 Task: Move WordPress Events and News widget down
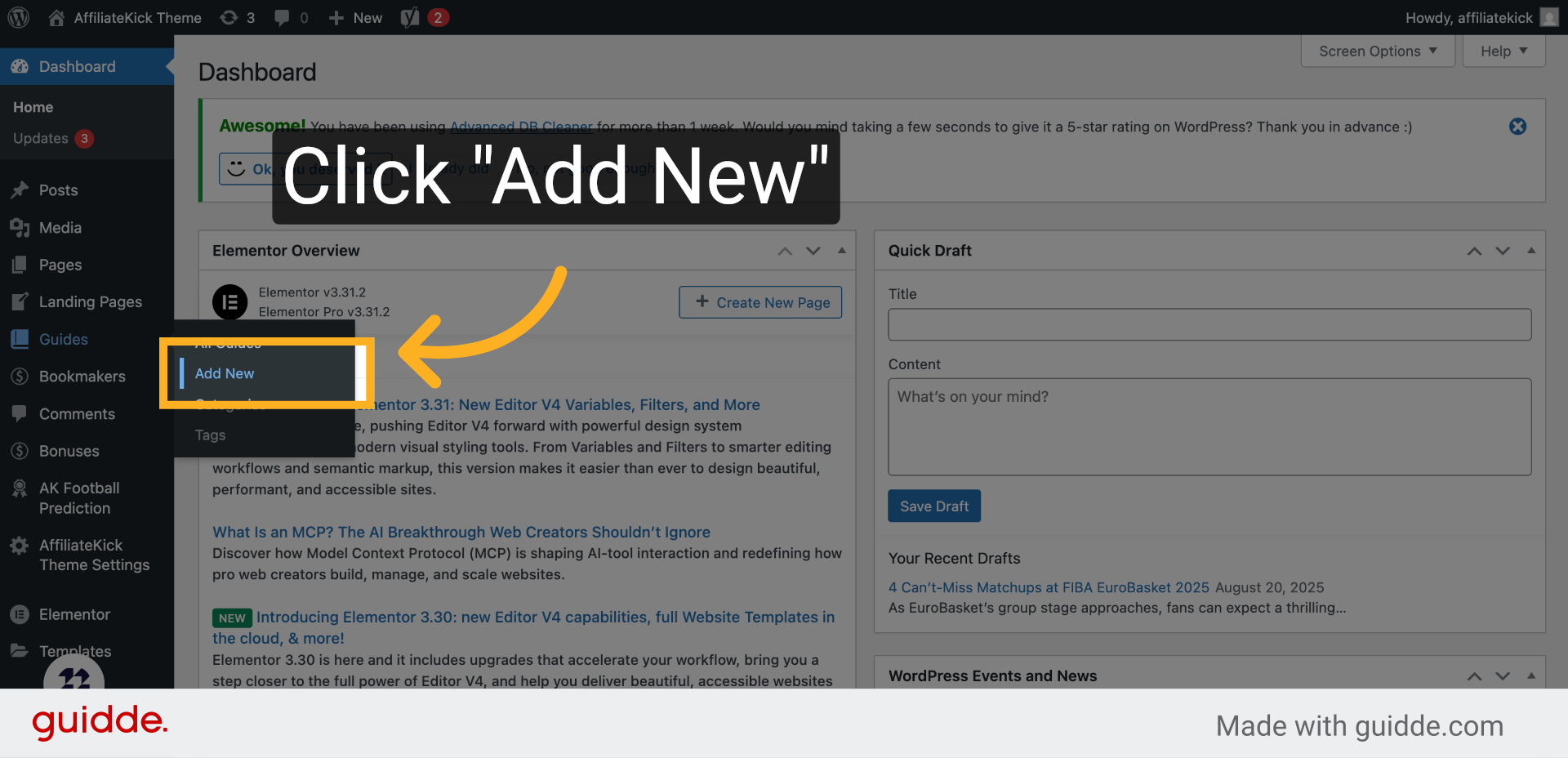[x=1503, y=676]
